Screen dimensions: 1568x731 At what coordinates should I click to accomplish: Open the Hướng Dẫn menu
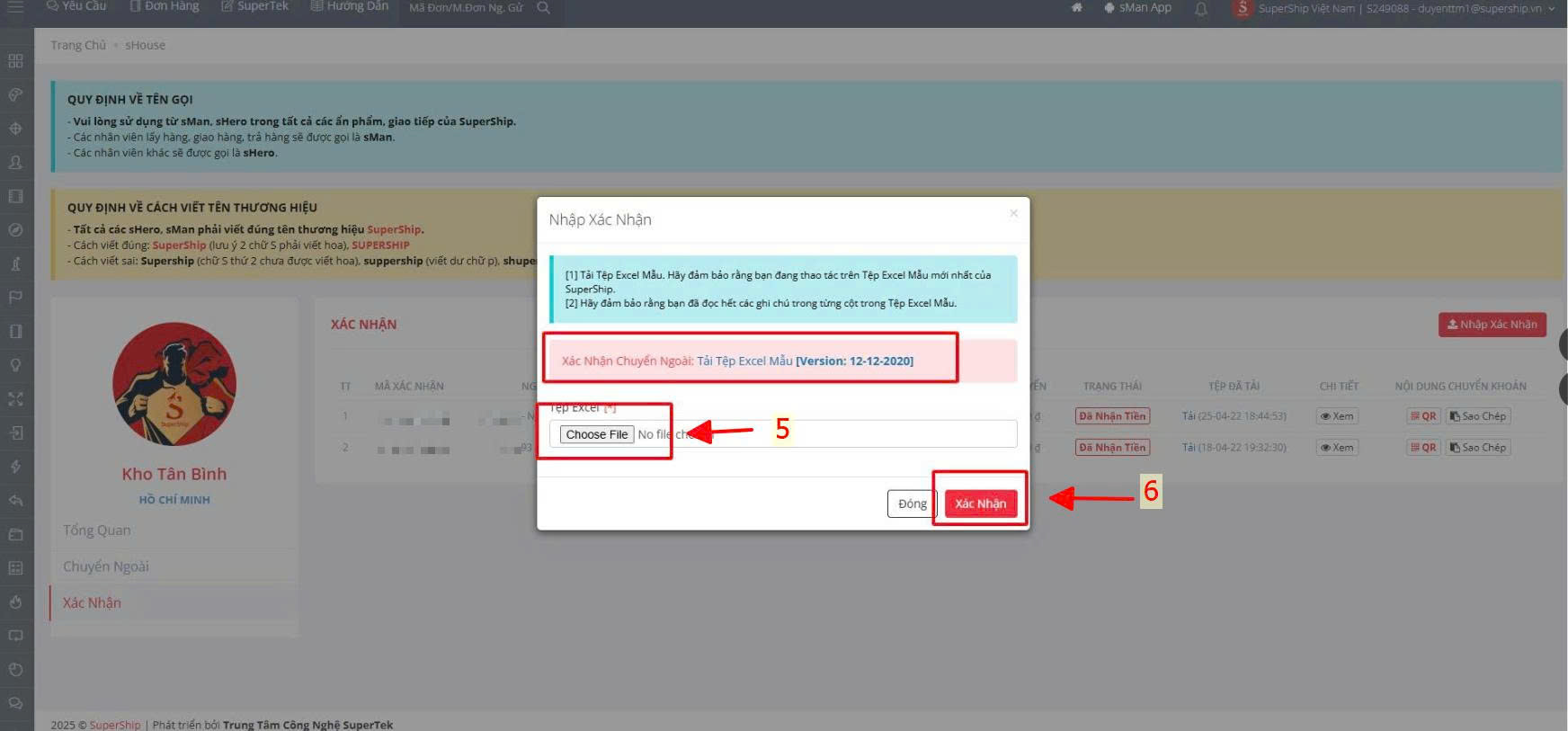tap(350, 6)
